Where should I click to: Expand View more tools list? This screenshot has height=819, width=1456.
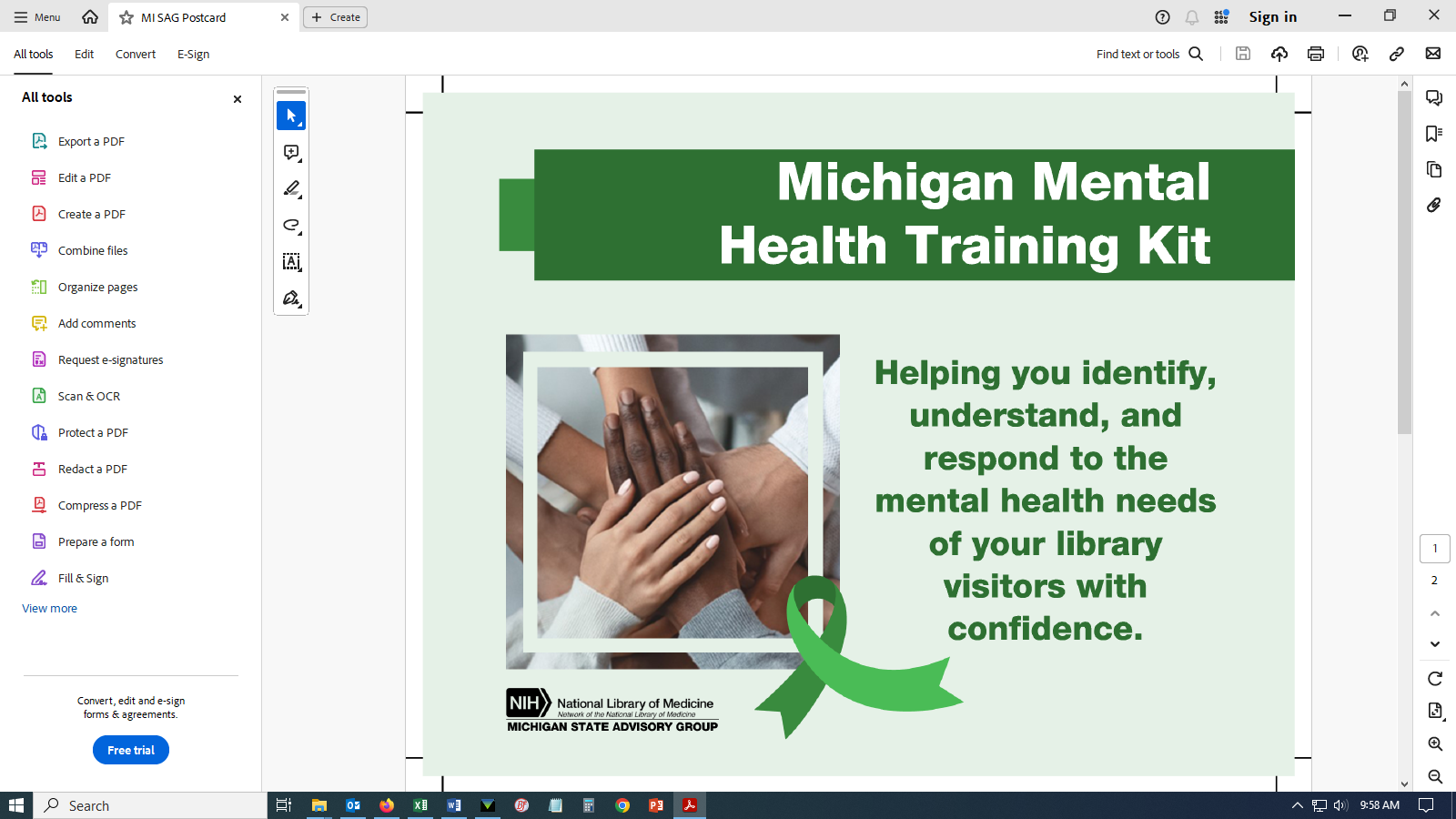click(x=50, y=609)
